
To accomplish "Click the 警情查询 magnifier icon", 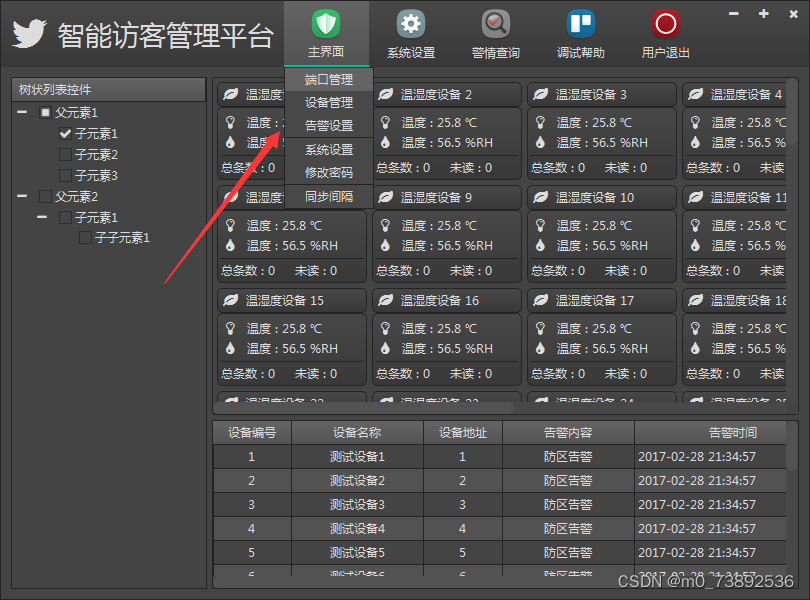I will coord(495,22).
